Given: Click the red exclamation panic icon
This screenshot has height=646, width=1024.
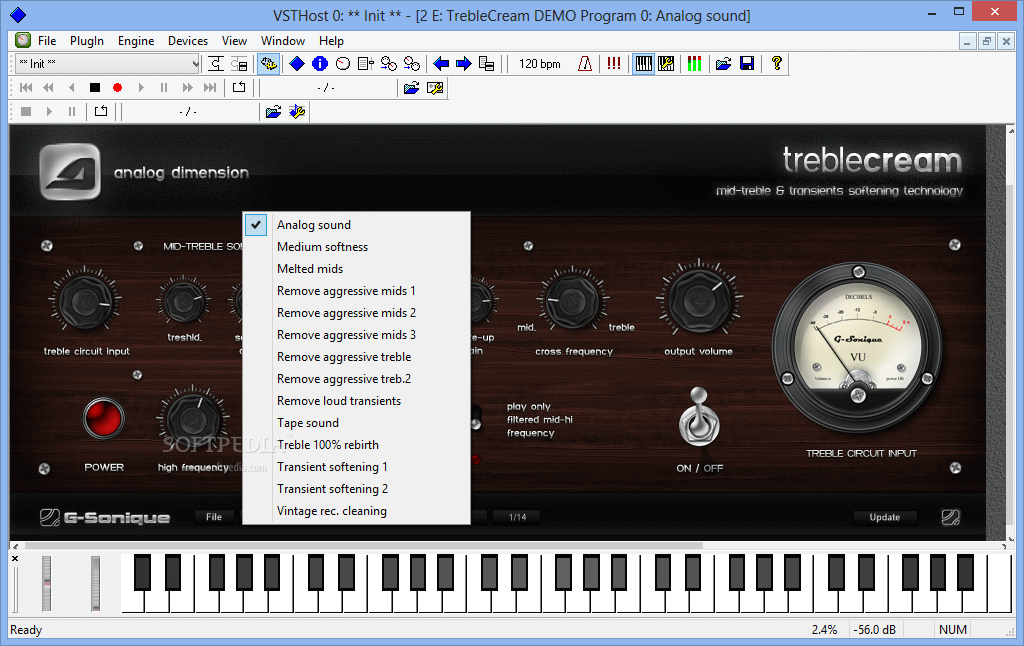Looking at the screenshot, I should (x=614, y=63).
